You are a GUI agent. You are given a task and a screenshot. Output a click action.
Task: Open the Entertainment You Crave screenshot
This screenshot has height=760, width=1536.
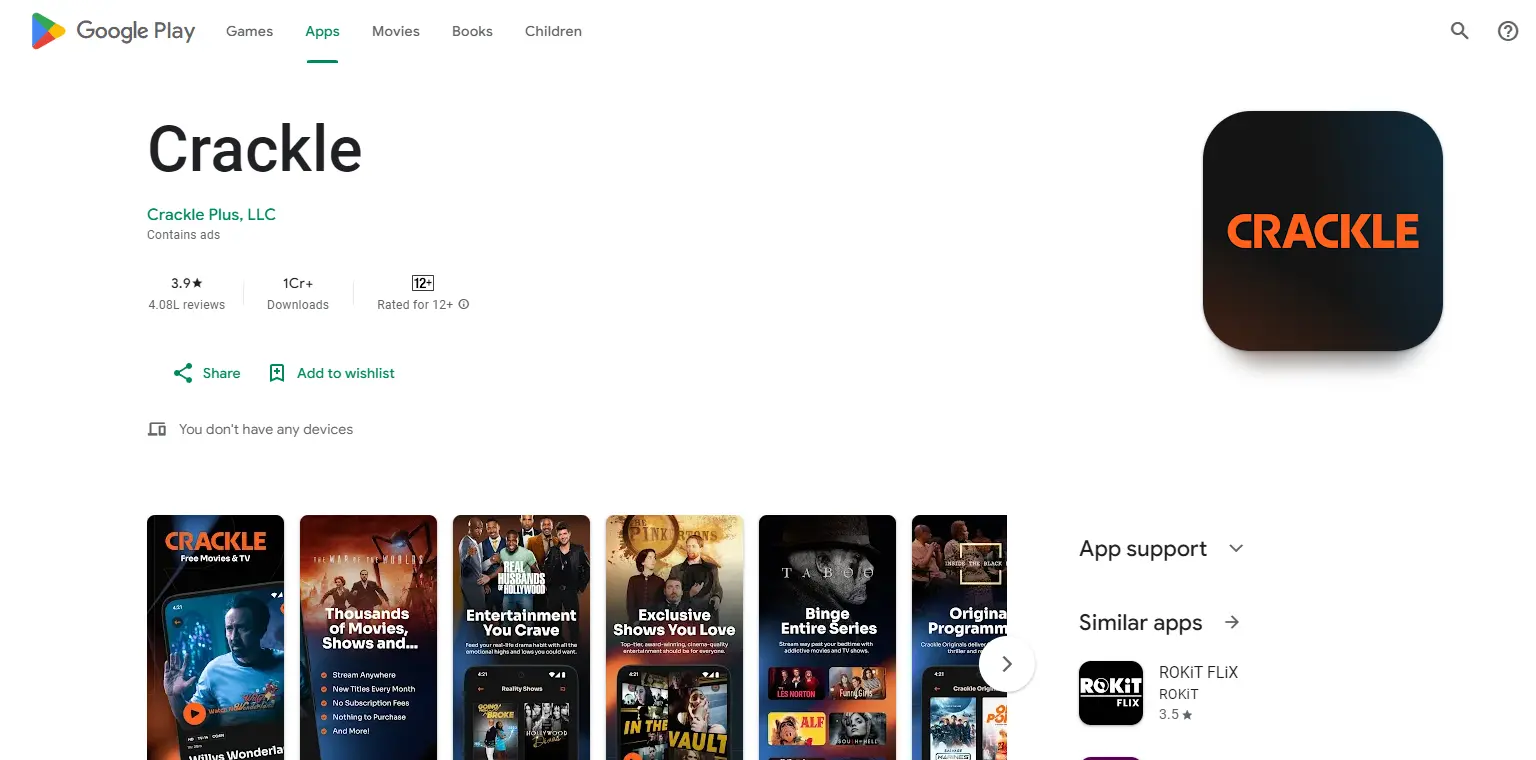pos(521,637)
